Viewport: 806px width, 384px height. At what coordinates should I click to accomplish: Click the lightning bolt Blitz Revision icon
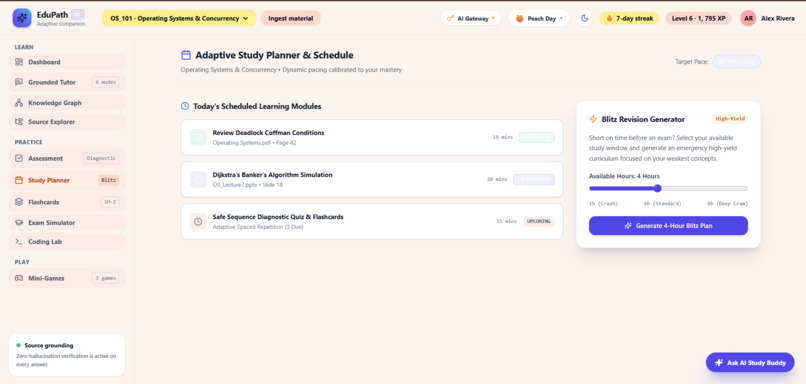593,119
